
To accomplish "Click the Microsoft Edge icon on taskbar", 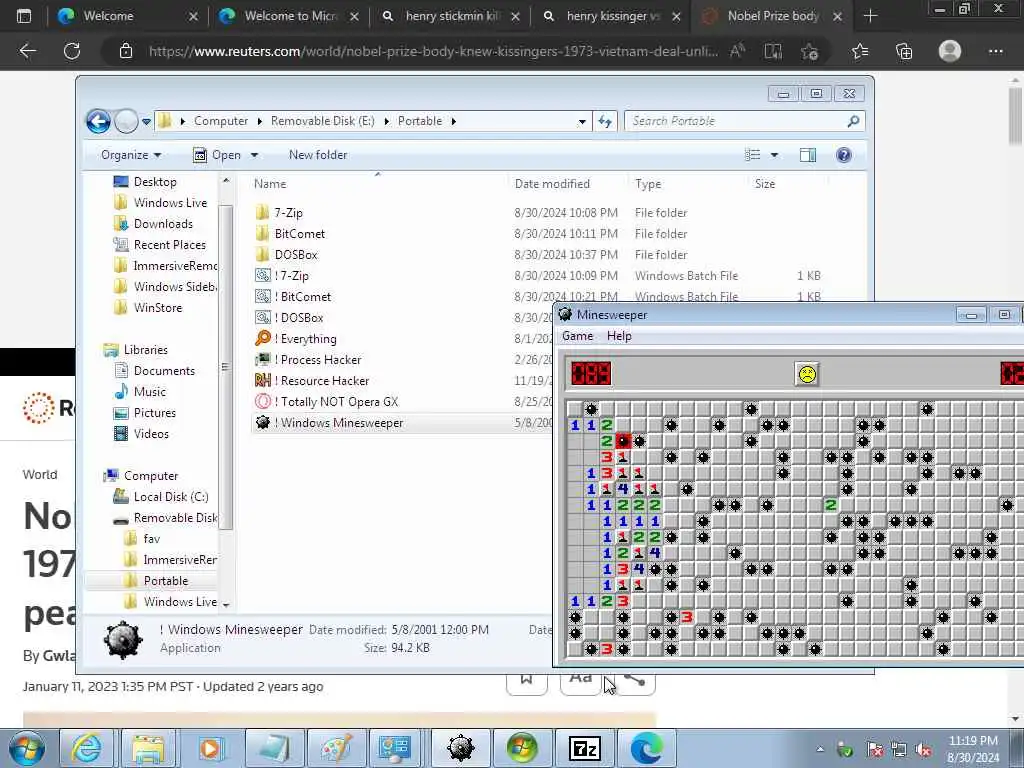I will [x=647, y=748].
